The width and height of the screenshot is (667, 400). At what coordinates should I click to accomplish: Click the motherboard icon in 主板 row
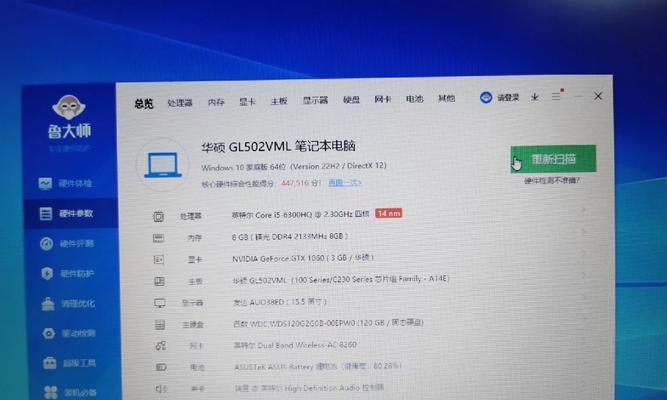coord(159,281)
